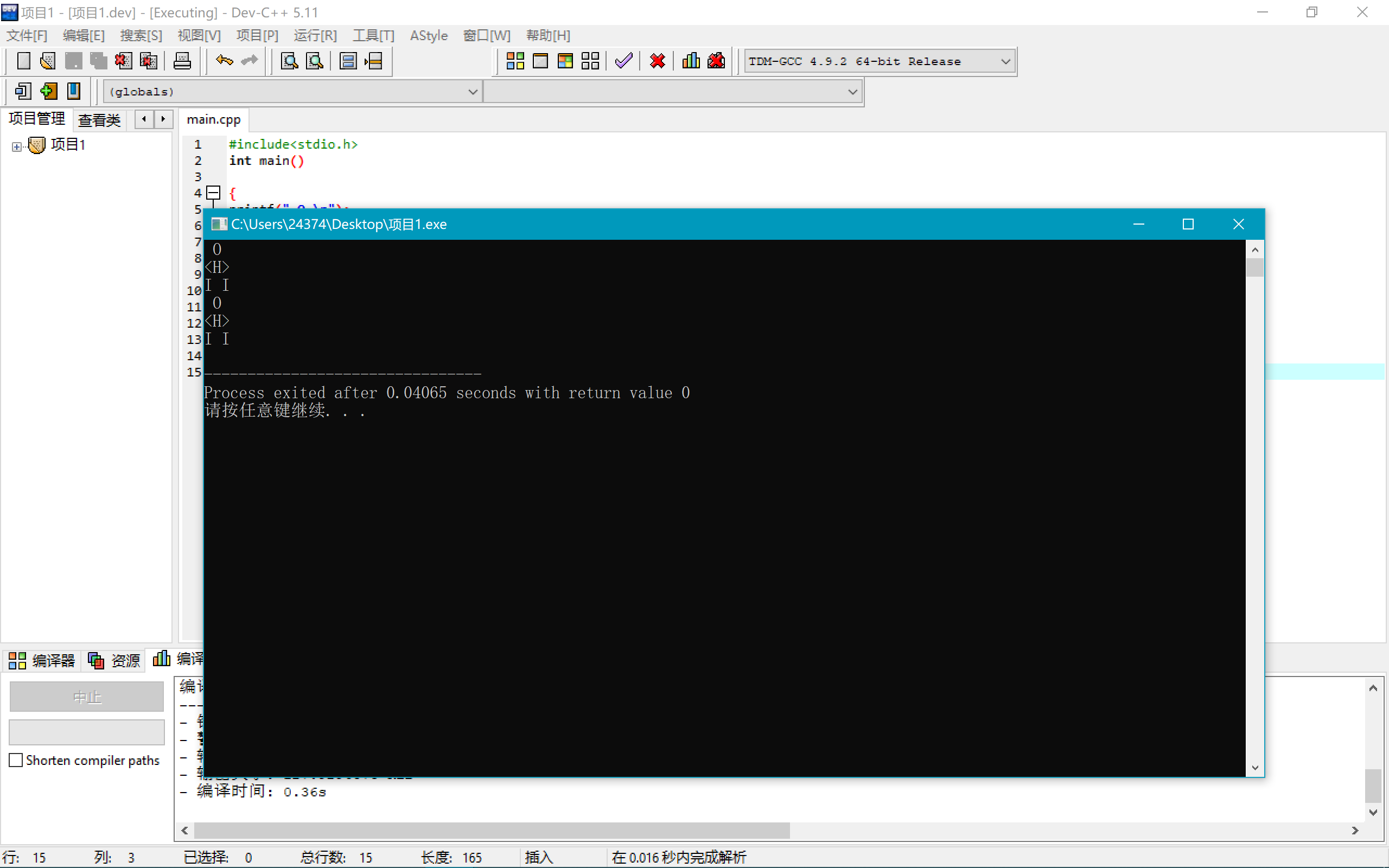Open the 运行[R] menu
This screenshot has width=1389, height=868.
[315, 36]
